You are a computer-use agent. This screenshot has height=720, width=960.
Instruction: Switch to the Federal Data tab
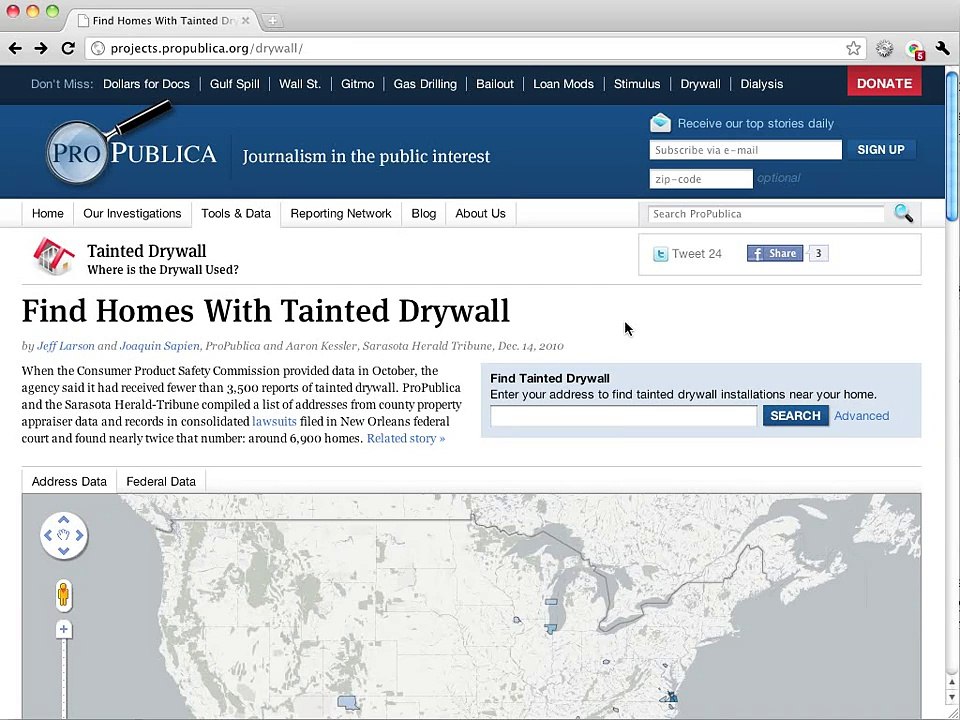(161, 482)
